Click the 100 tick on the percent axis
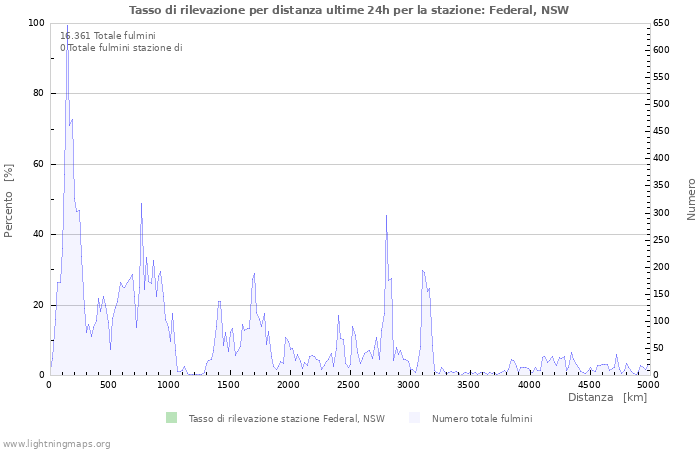The image size is (700, 450). [35, 23]
